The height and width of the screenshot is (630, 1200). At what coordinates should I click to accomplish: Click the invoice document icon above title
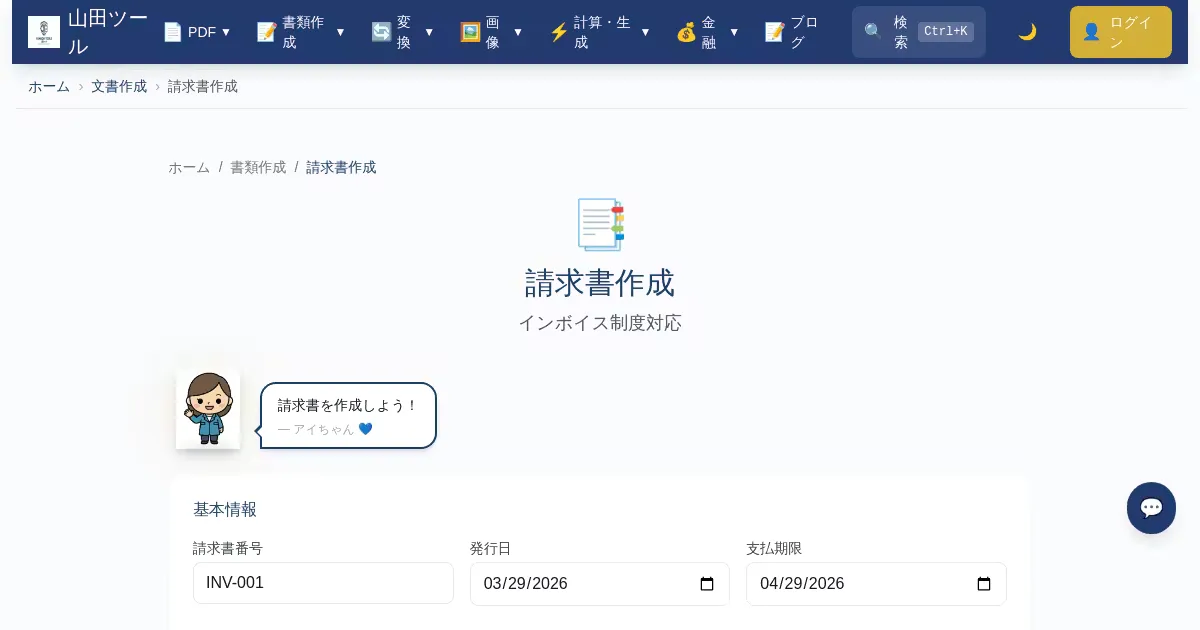pyautogui.click(x=600, y=225)
